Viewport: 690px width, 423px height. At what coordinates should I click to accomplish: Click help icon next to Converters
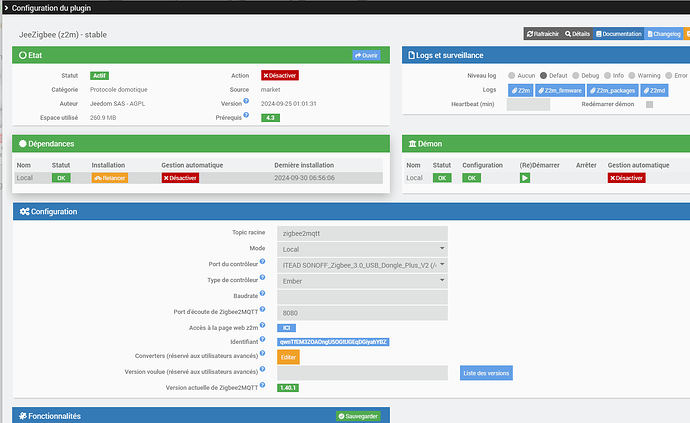pos(262,353)
